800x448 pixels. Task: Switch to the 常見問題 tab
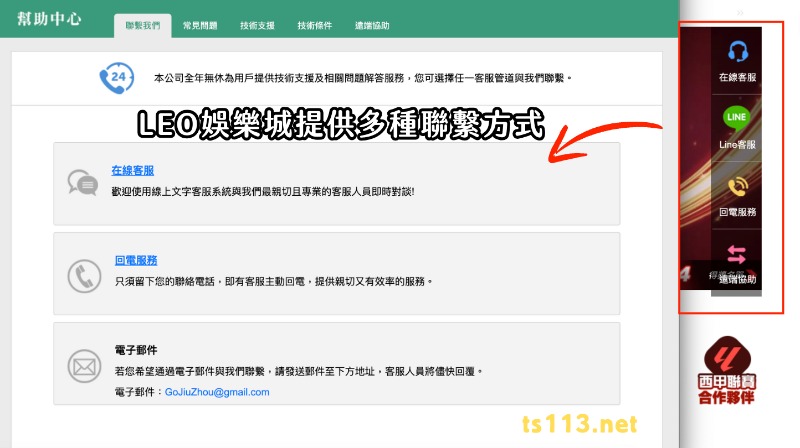tap(200, 26)
